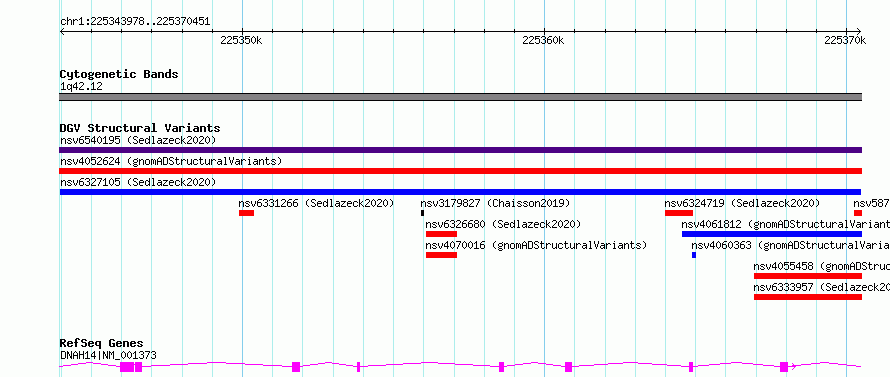This screenshot has width=890, height=377.
Task: Open the DNAH14|NM_001373 gene label
Action: pyautogui.click(x=108, y=355)
